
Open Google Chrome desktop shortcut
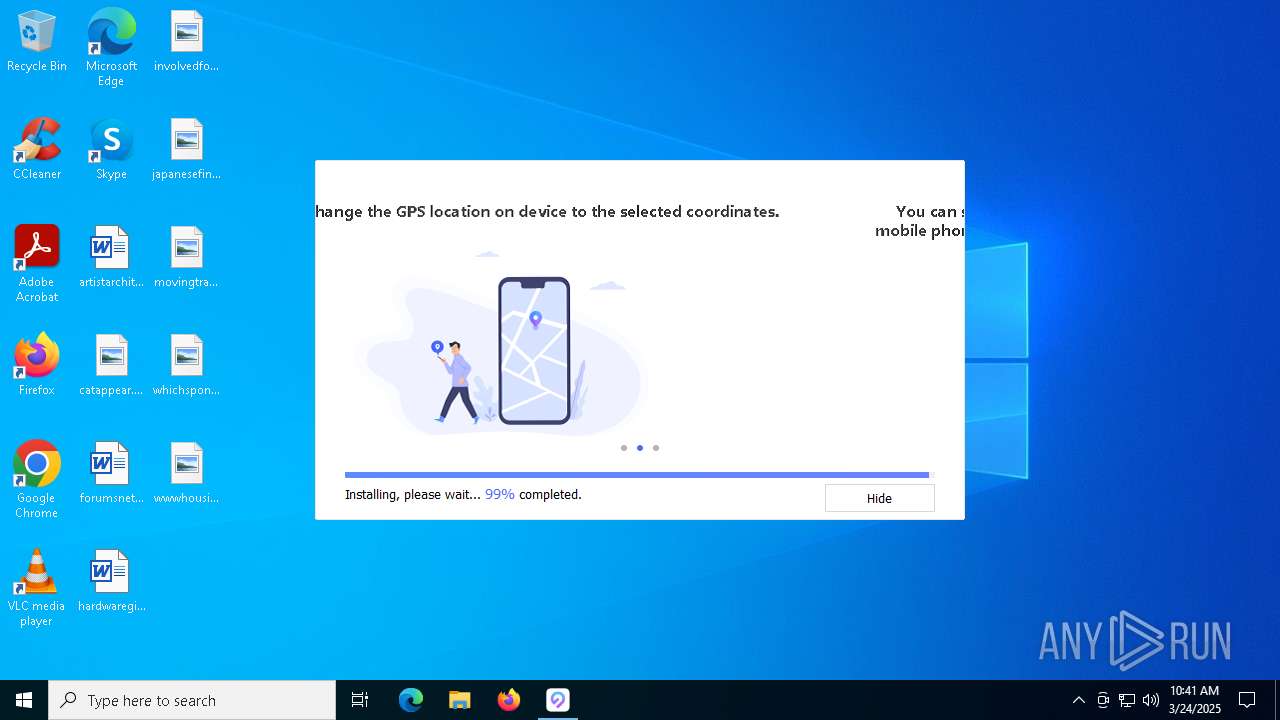[x=37, y=480]
